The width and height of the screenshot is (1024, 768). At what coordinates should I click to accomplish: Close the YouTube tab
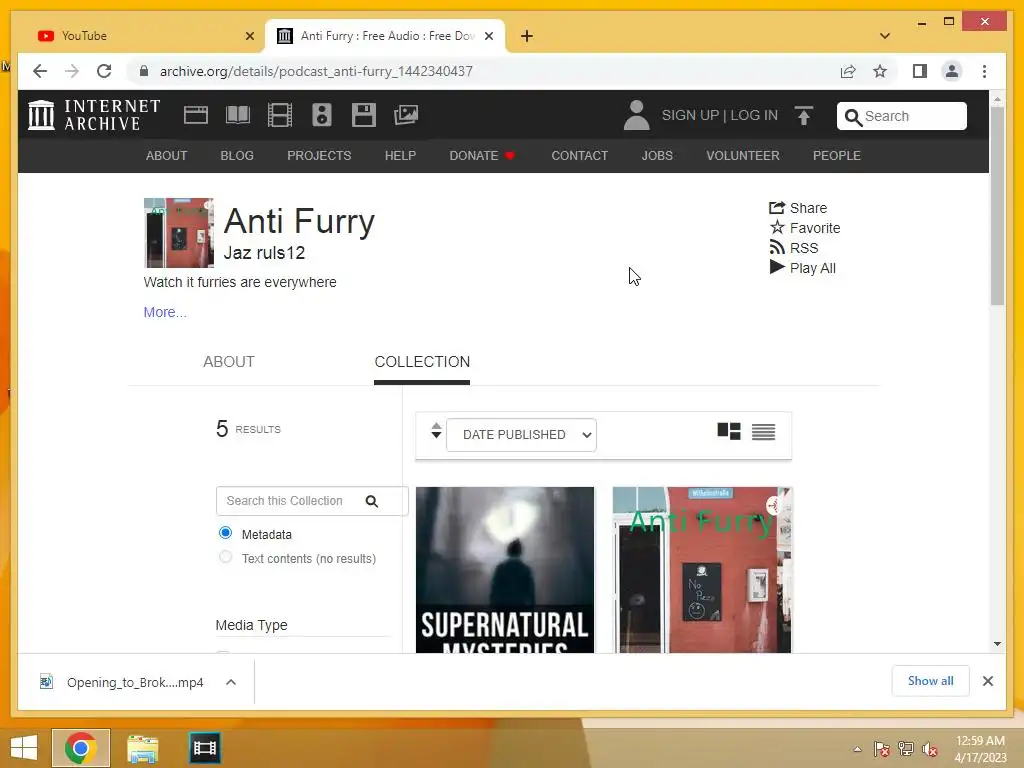tap(249, 36)
